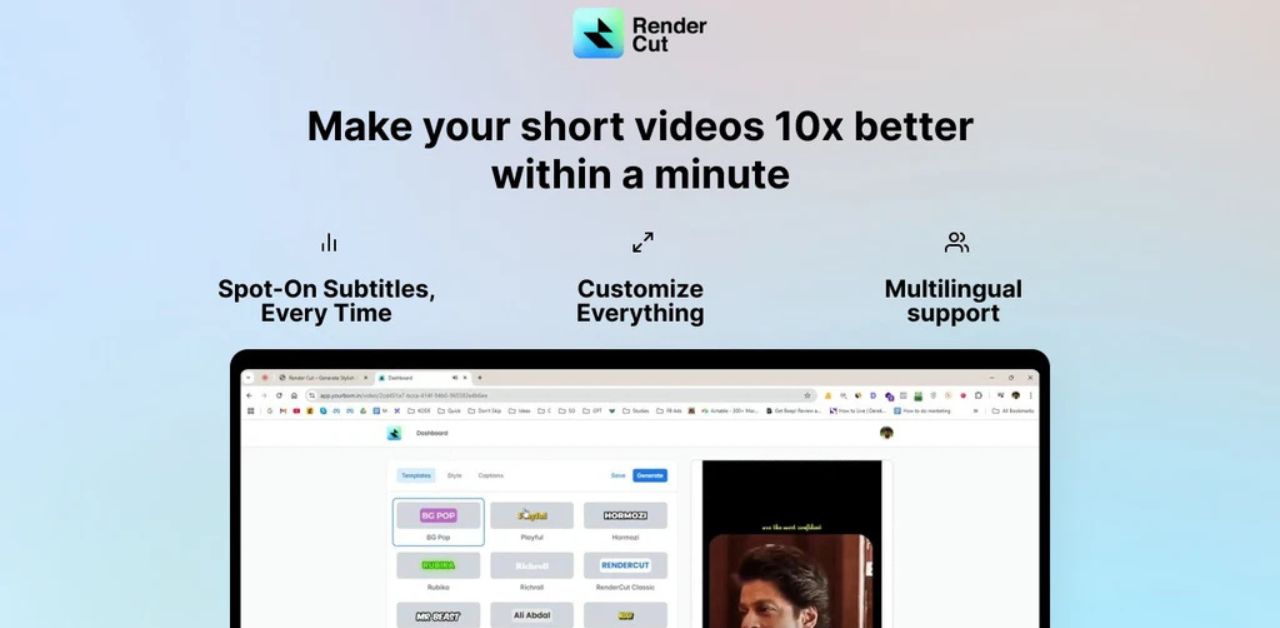Select the Richroll template
1280x628 pixels.
[x=532, y=572]
